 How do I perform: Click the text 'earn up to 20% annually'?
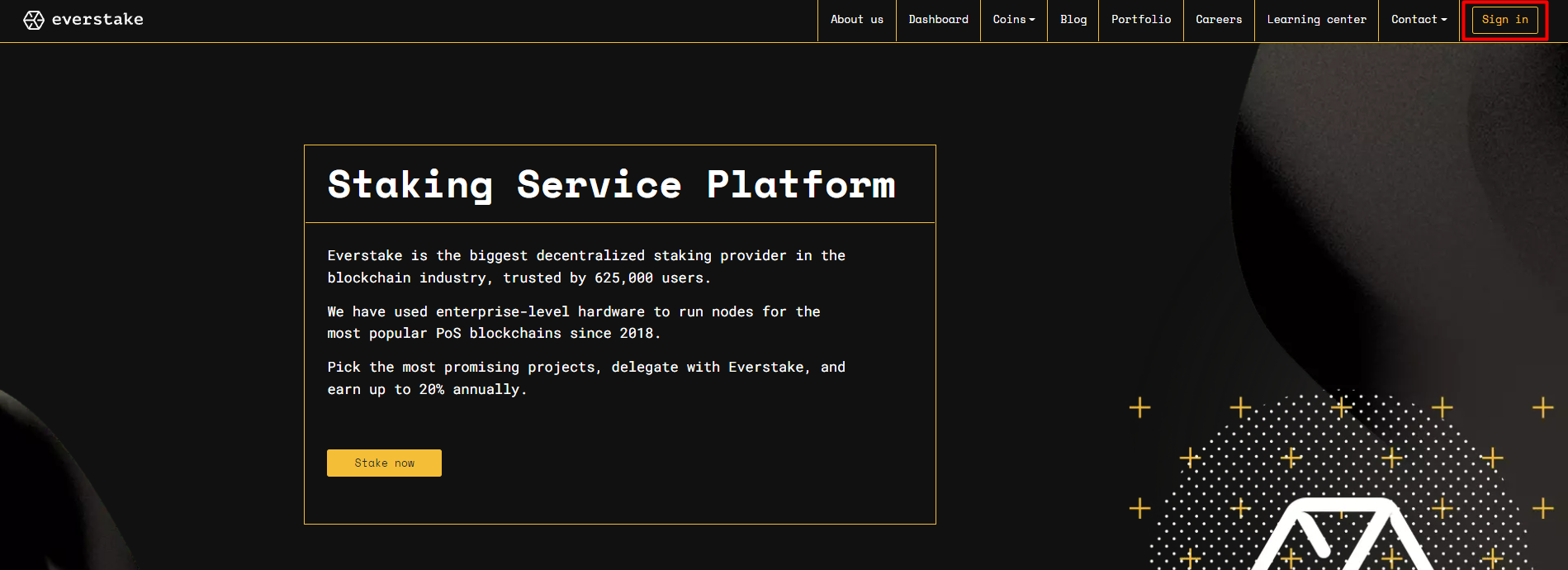[x=426, y=390]
